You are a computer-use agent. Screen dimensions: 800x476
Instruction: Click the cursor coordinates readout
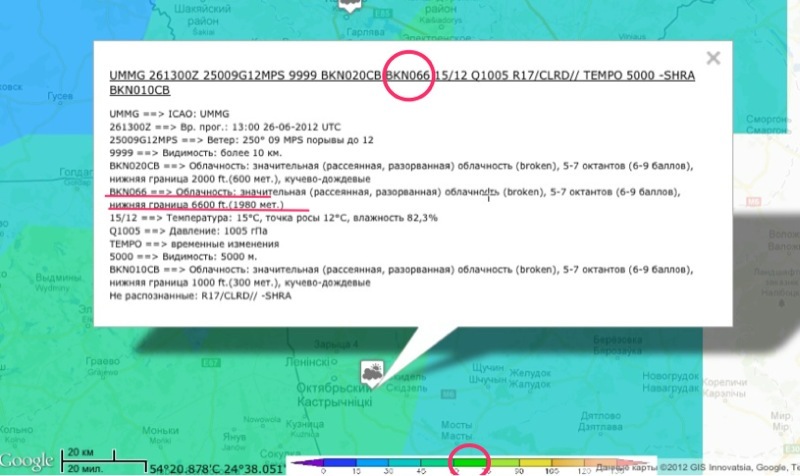[218, 467]
